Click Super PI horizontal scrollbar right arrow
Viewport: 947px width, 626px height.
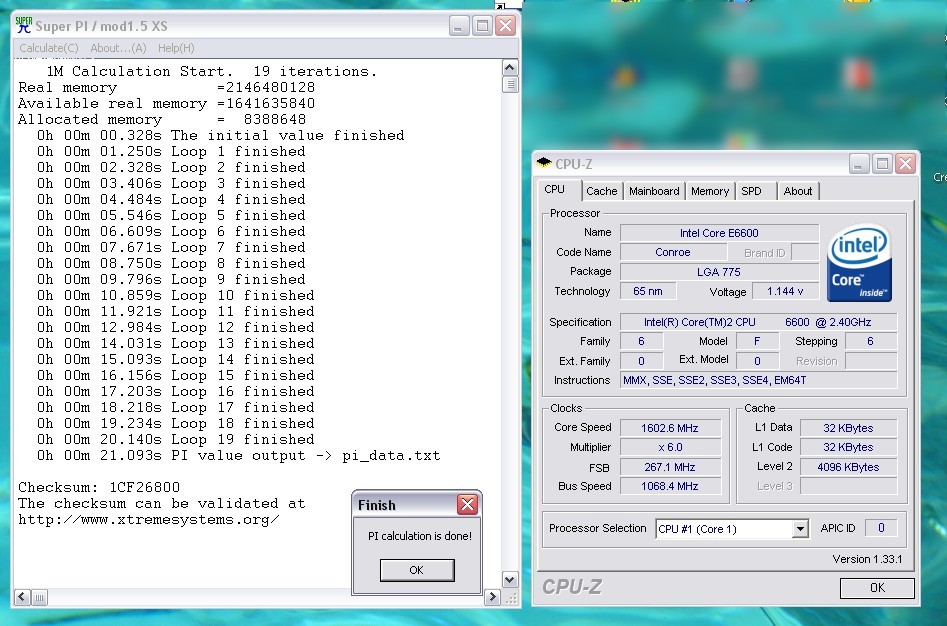pyautogui.click(x=492, y=597)
